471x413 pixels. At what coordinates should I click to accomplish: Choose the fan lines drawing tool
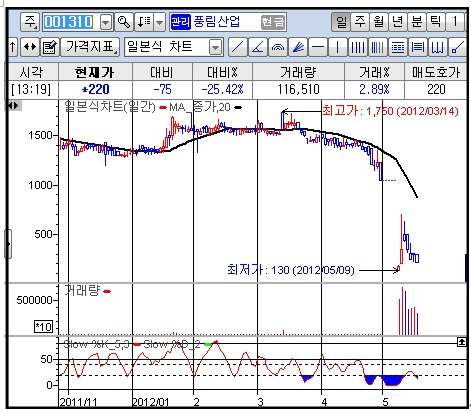coord(298,47)
